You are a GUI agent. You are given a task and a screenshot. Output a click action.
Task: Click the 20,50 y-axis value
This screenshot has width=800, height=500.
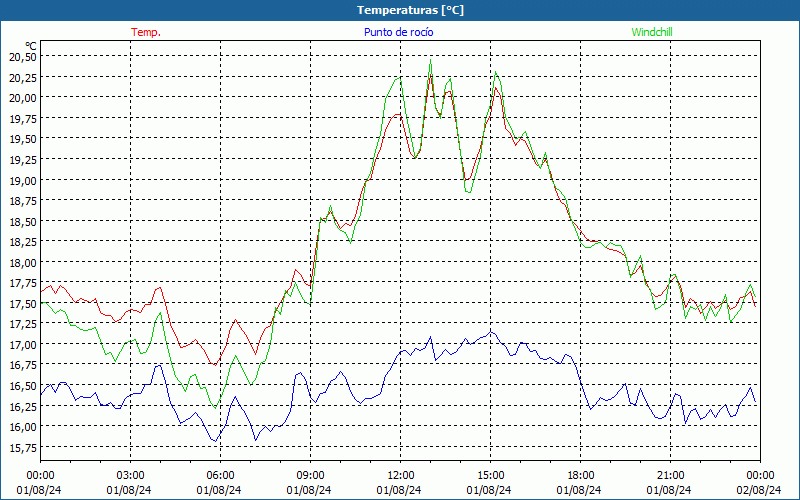[22, 57]
